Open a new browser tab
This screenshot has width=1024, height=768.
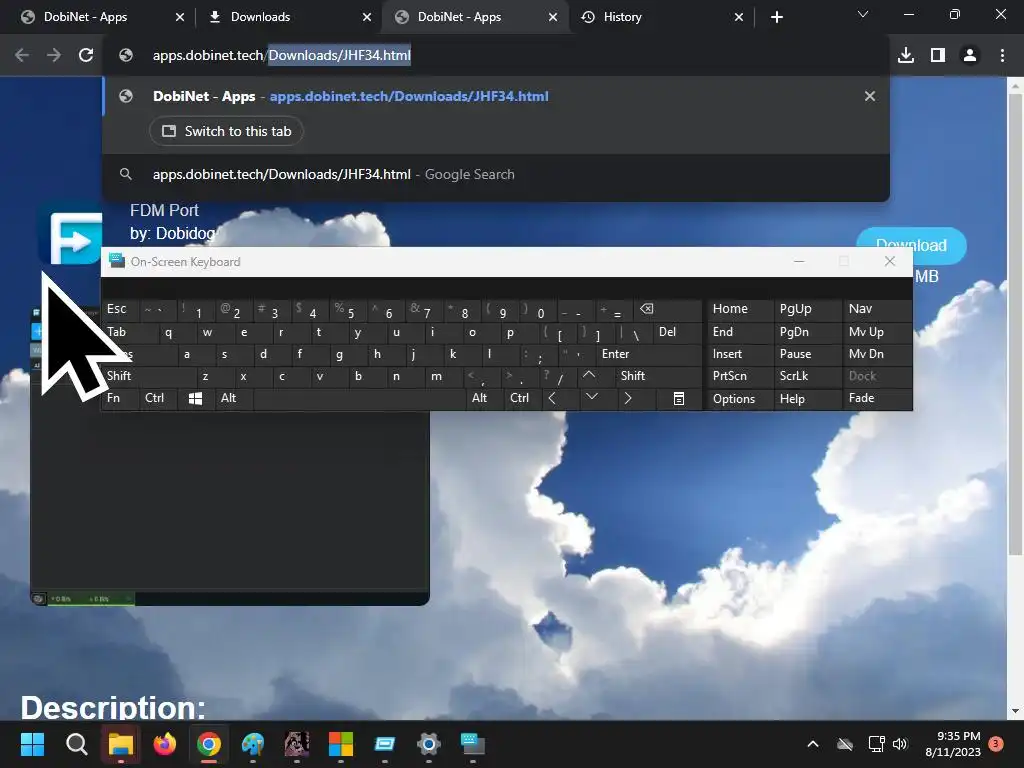click(x=776, y=17)
